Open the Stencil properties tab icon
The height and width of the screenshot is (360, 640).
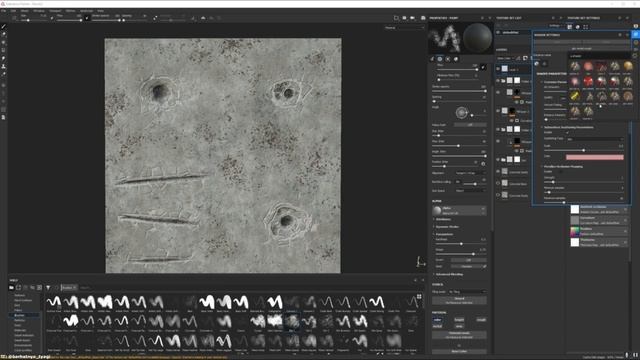pyautogui.click(x=448, y=59)
